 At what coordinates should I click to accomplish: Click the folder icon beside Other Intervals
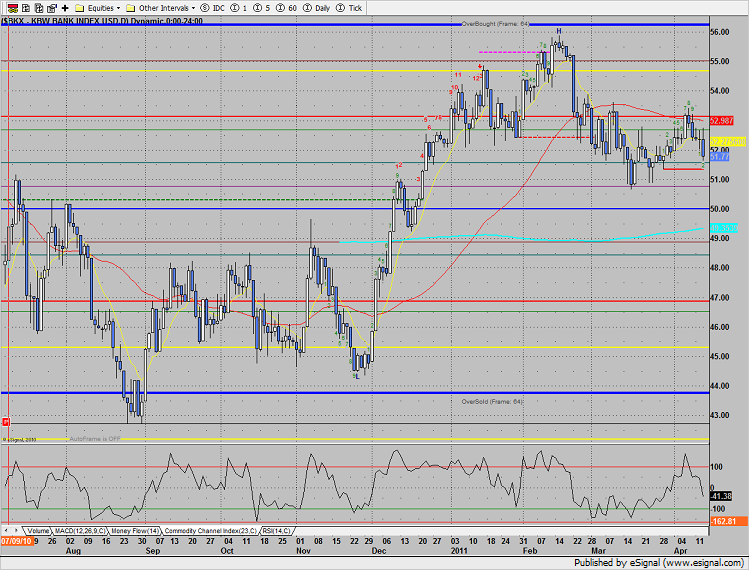pos(130,8)
